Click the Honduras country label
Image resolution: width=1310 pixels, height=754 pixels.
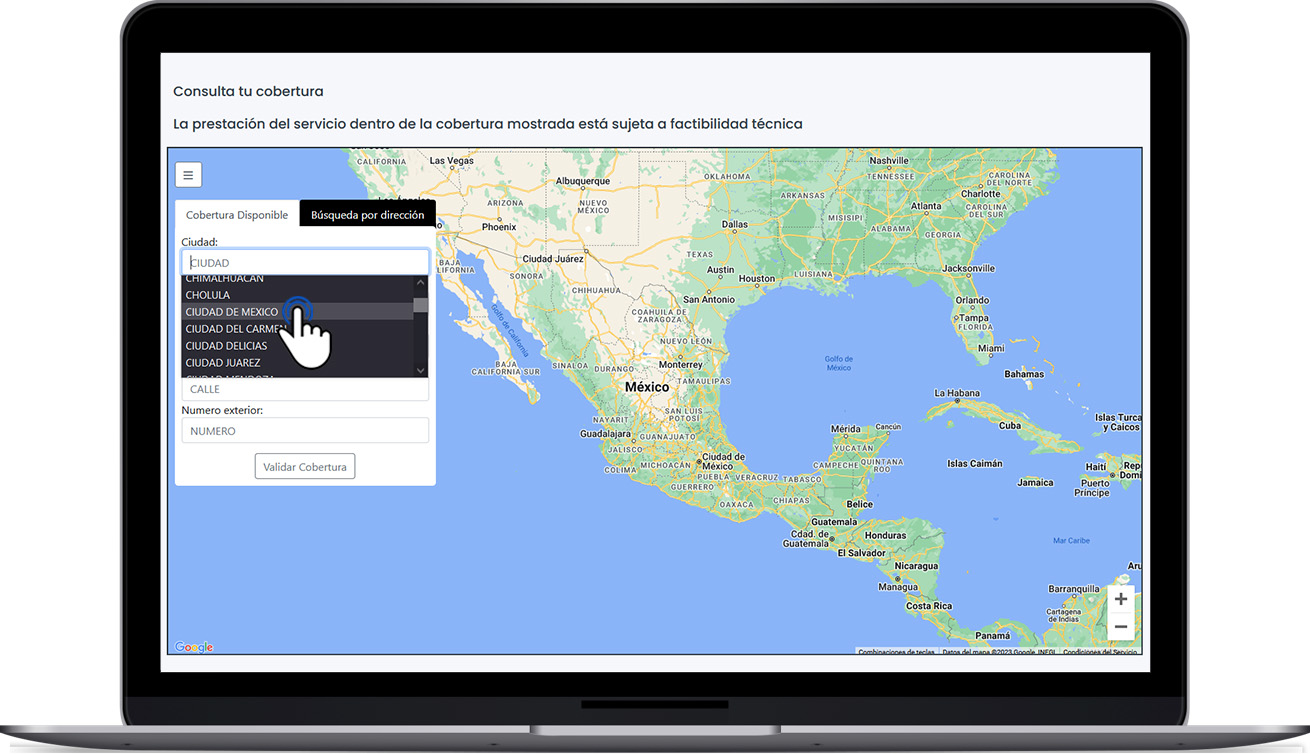click(885, 535)
